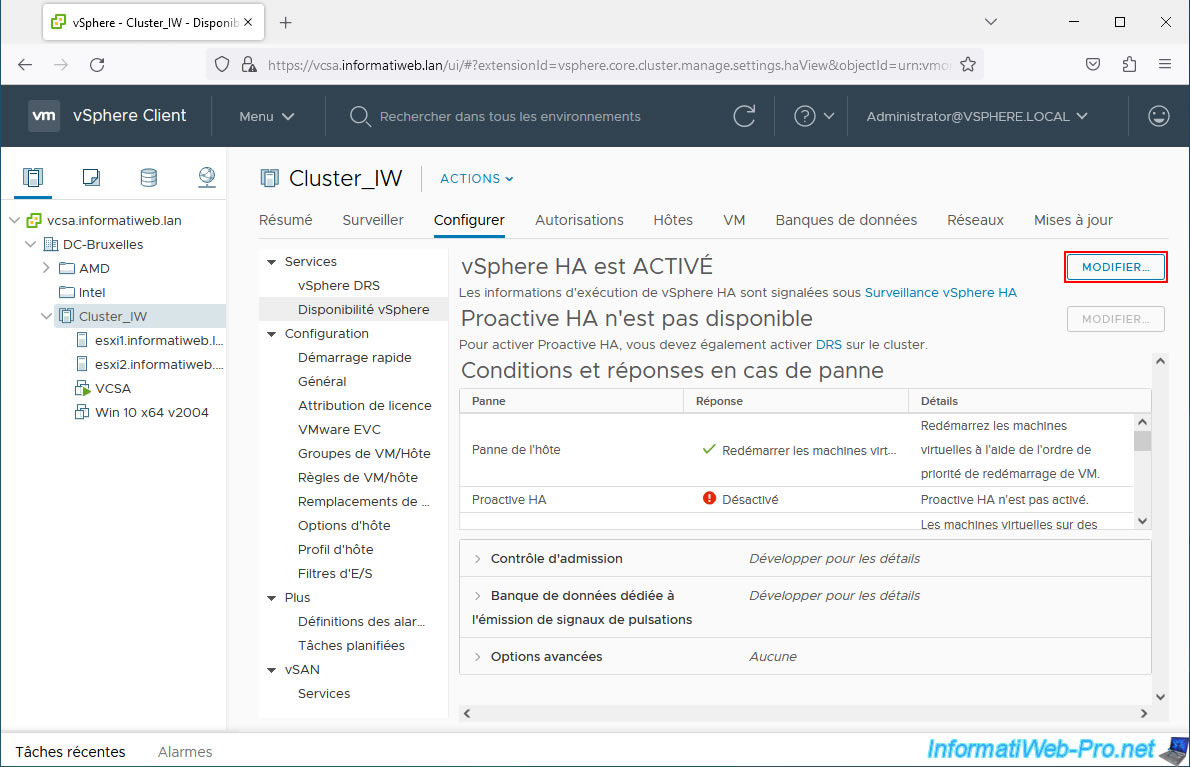Click the Cluster_IW title icon

point(269,178)
